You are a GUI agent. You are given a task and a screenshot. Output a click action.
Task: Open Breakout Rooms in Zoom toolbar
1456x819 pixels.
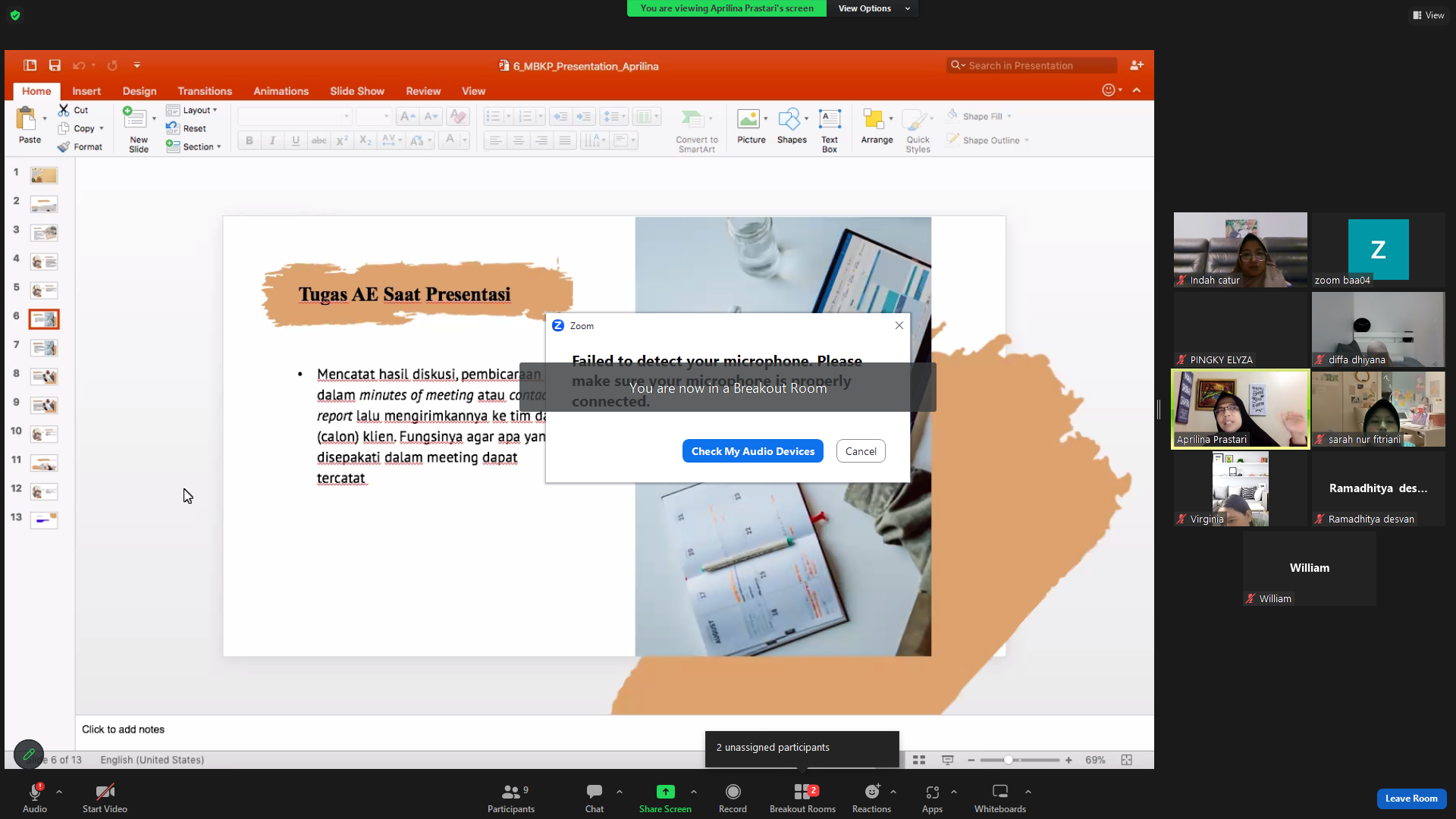click(802, 798)
